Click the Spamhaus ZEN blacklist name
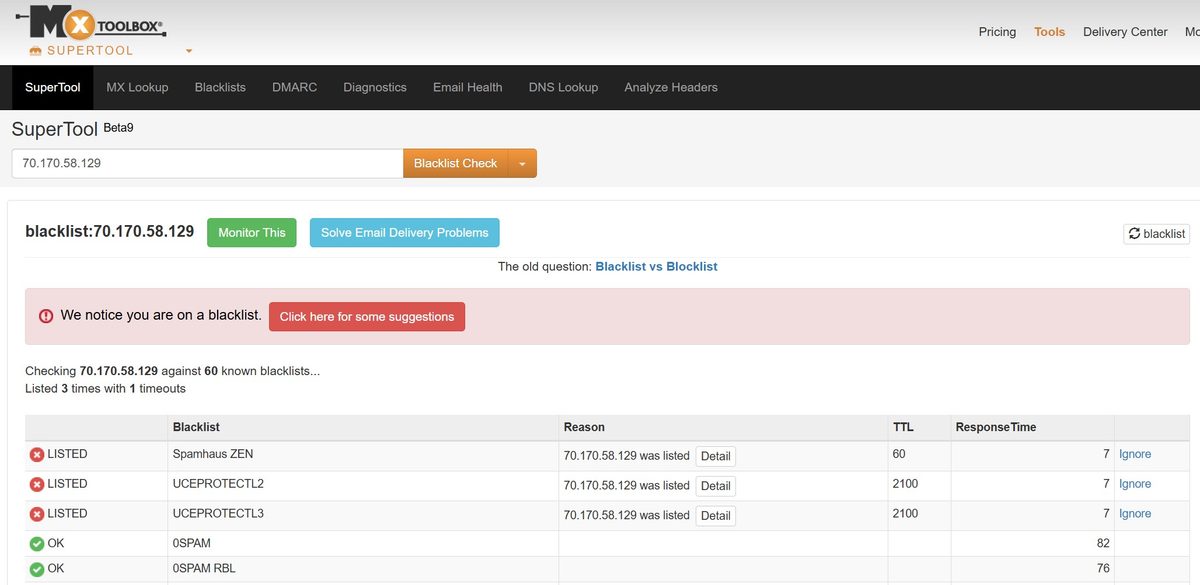Viewport: 1200px width, 585px height. point(213,454)
